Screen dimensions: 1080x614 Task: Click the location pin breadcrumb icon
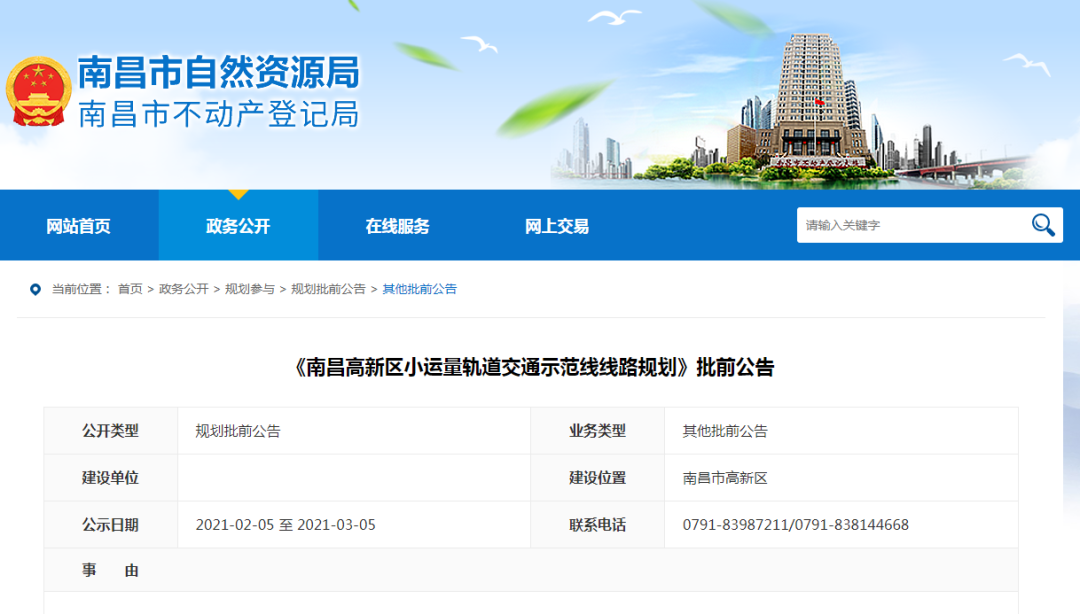[35, 290]
